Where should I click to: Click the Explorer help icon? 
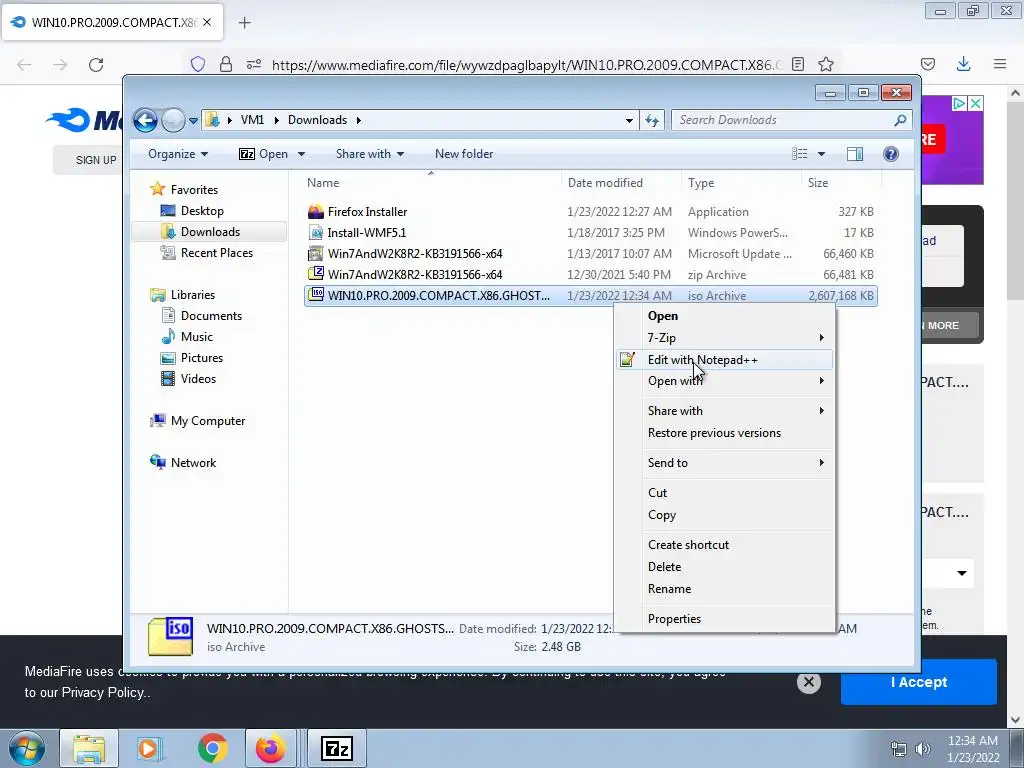tap(891, 154)
